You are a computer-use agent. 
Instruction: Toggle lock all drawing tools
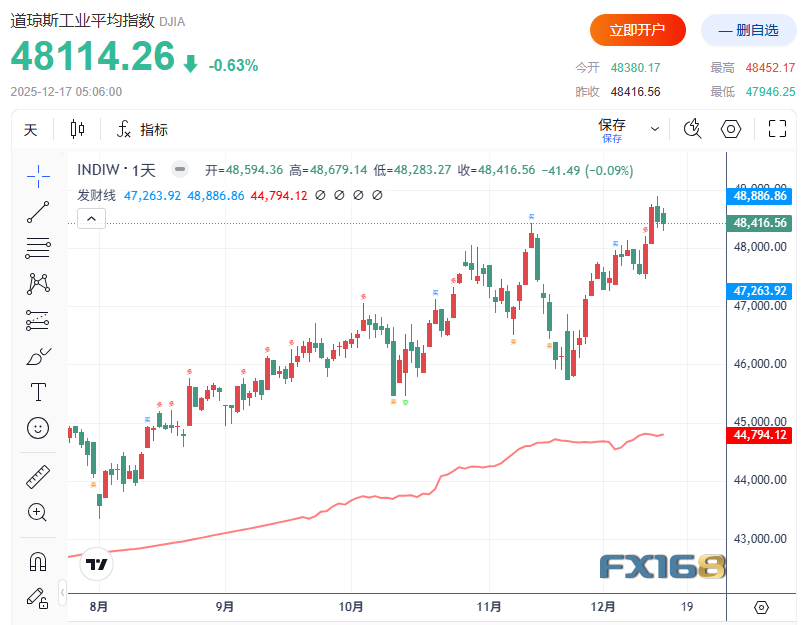[38, 598]
